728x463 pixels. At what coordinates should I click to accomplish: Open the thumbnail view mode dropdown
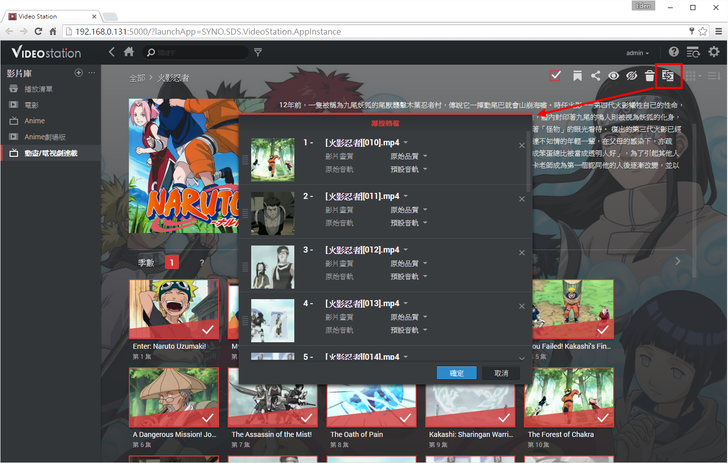click(693, 76)
